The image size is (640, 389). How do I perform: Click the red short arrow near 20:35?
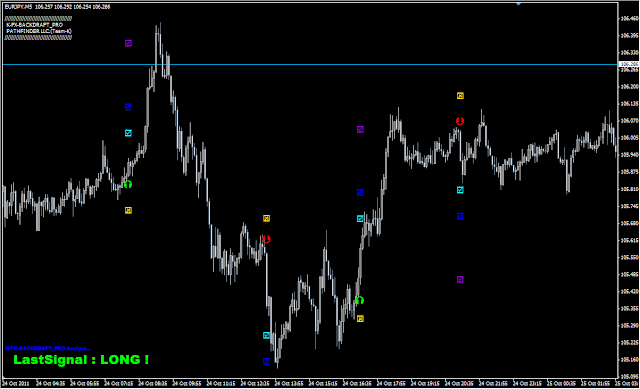tap(460, 121)
